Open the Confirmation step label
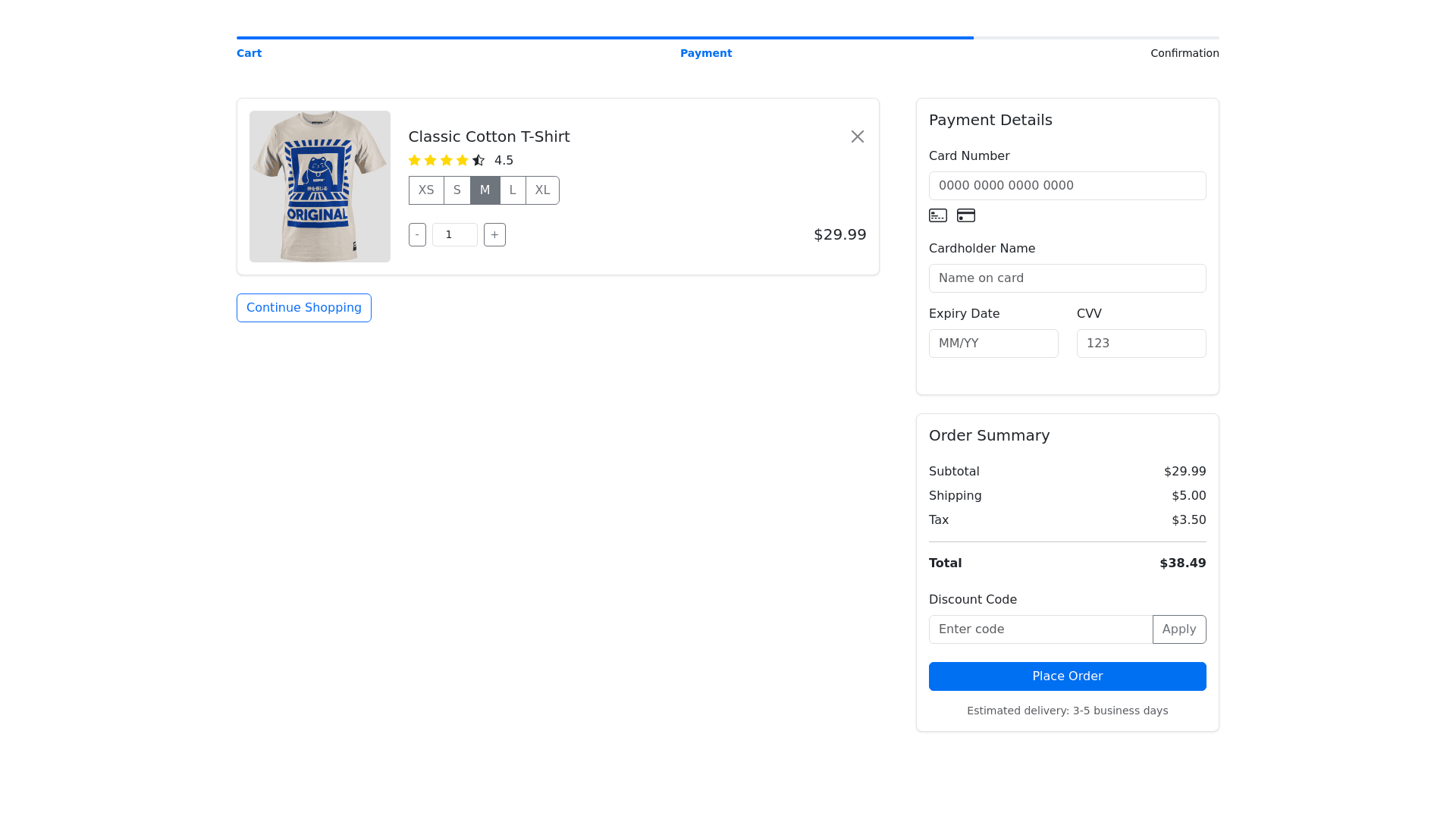1456x819 pixels. (1184, 53)
